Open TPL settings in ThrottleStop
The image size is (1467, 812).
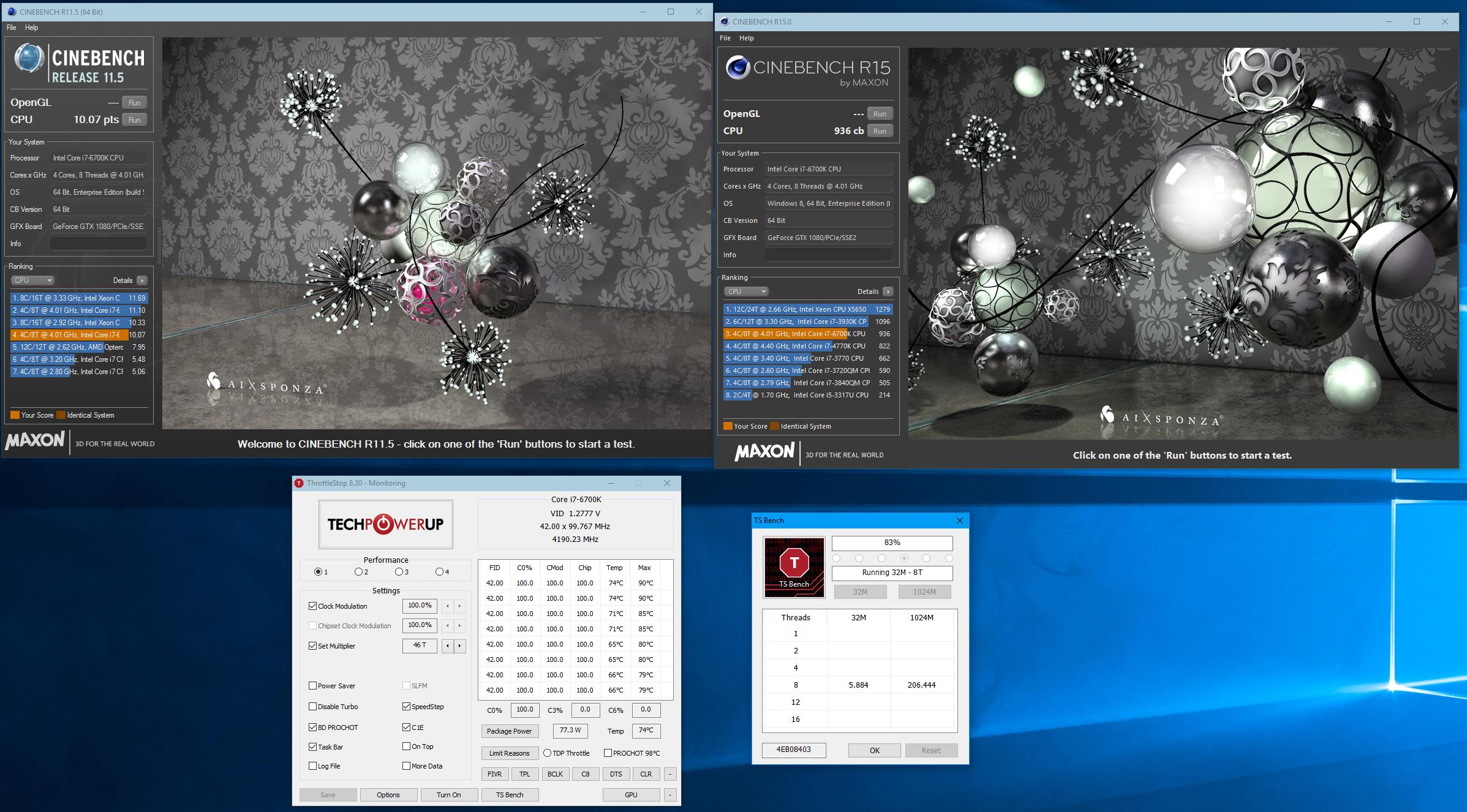click(525, 774)
